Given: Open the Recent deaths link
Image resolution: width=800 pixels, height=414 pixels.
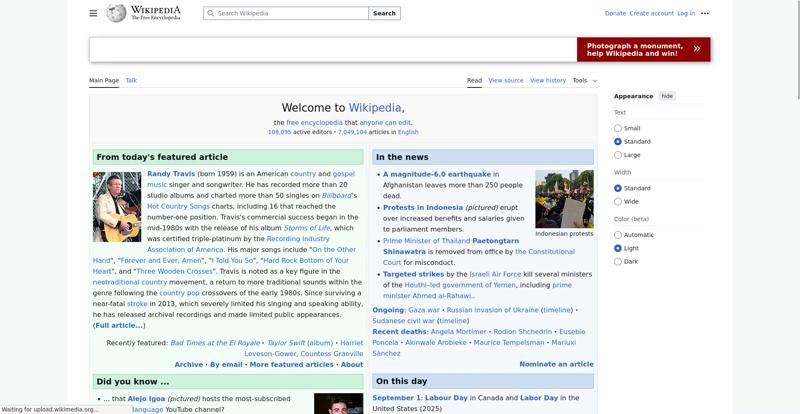Looking at the screenshot, I should point(400,331).
